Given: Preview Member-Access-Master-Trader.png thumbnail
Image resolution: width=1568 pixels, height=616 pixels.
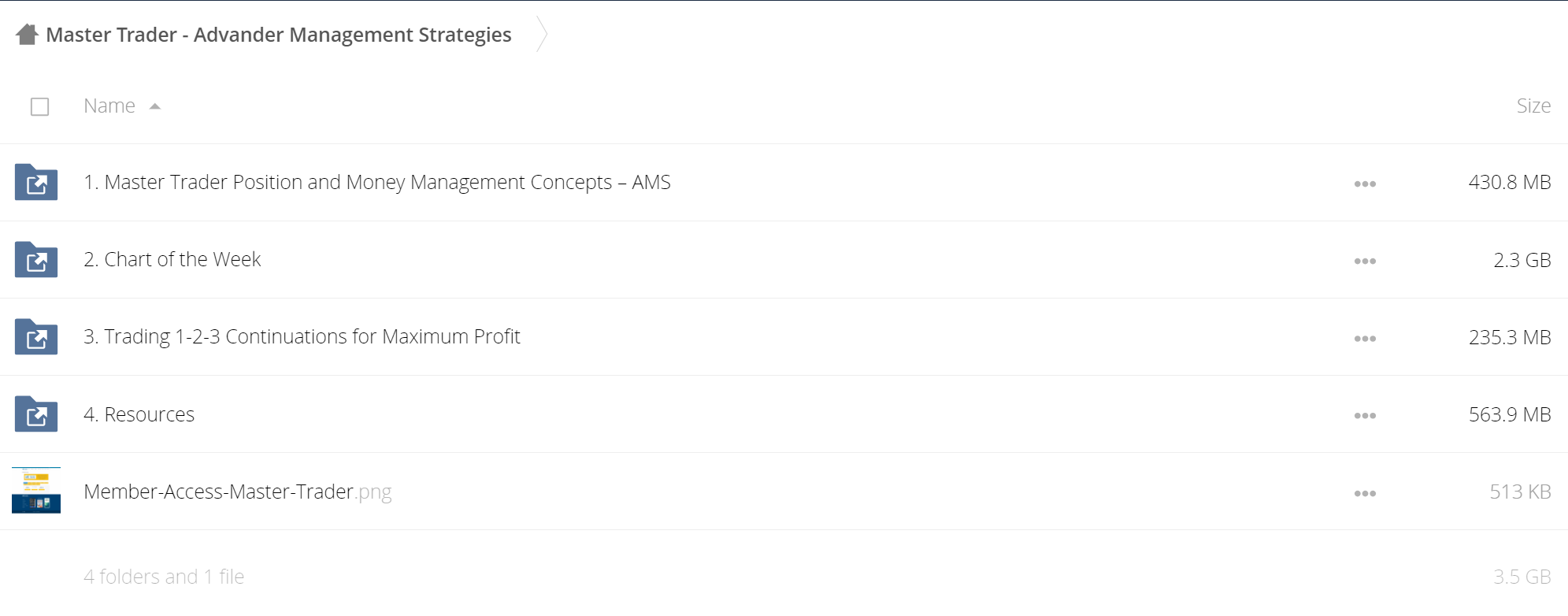Looking at the screenshot, I should coord(36,491).
